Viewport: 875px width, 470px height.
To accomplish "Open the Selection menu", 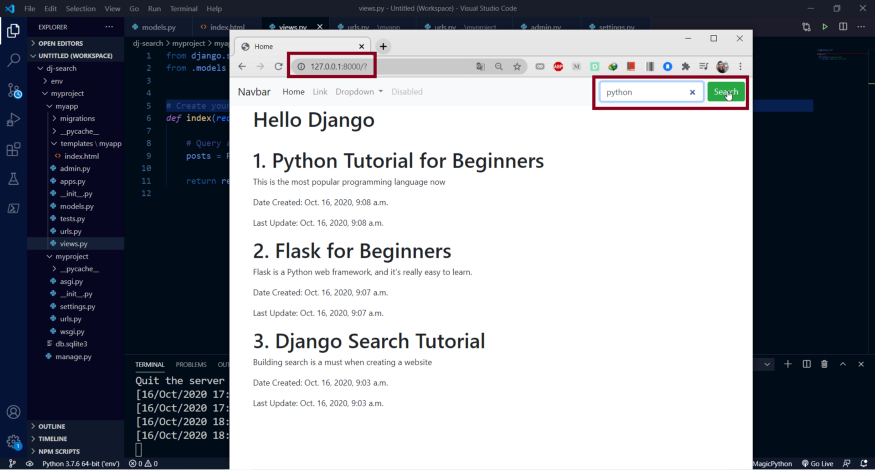I will 80,8.
